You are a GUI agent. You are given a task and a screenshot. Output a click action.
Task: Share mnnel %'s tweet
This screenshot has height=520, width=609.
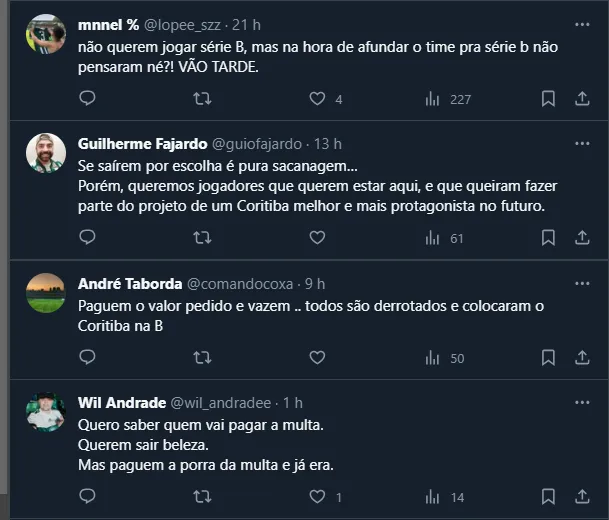click(582, 98)
